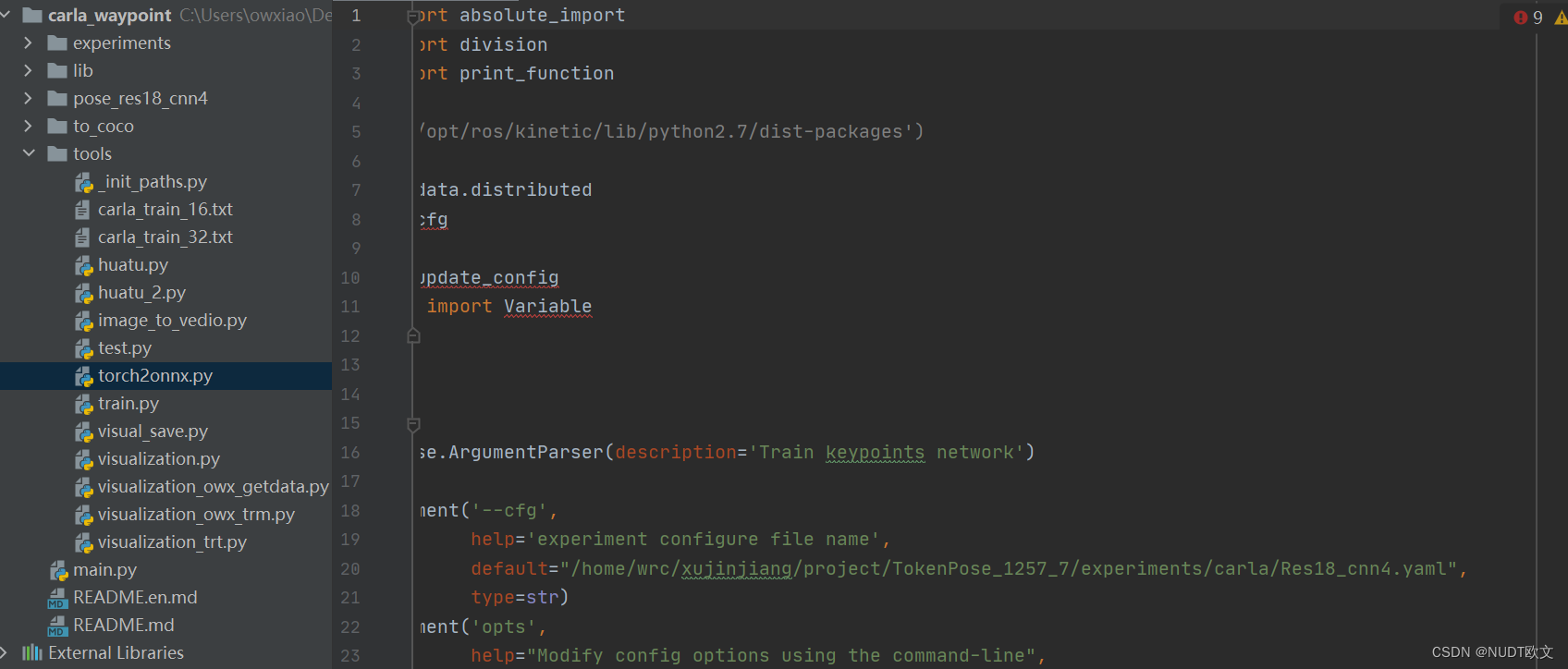Collapse the tools folder arrow
This screenshot has height=669, width=1568.
29,153
